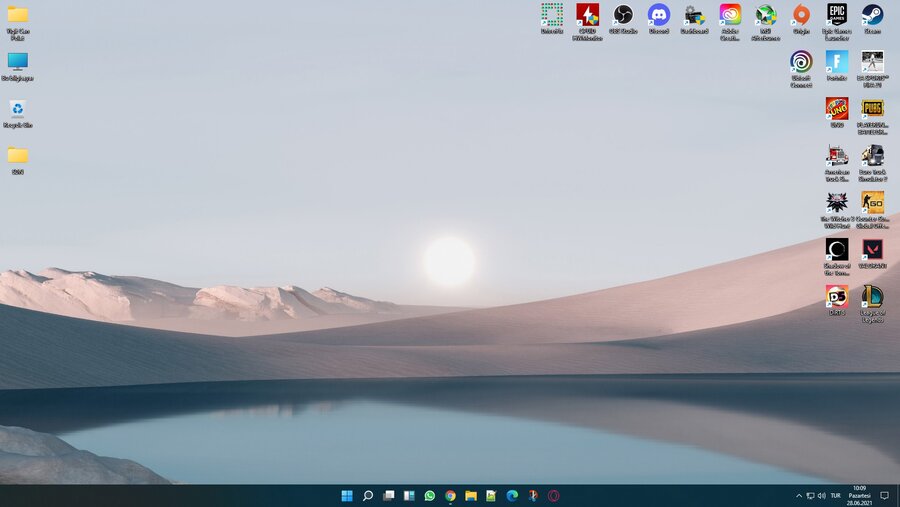Select the Epic Games Launcher icon
This screenshot has height=507, width=900.
coord(837,15)
